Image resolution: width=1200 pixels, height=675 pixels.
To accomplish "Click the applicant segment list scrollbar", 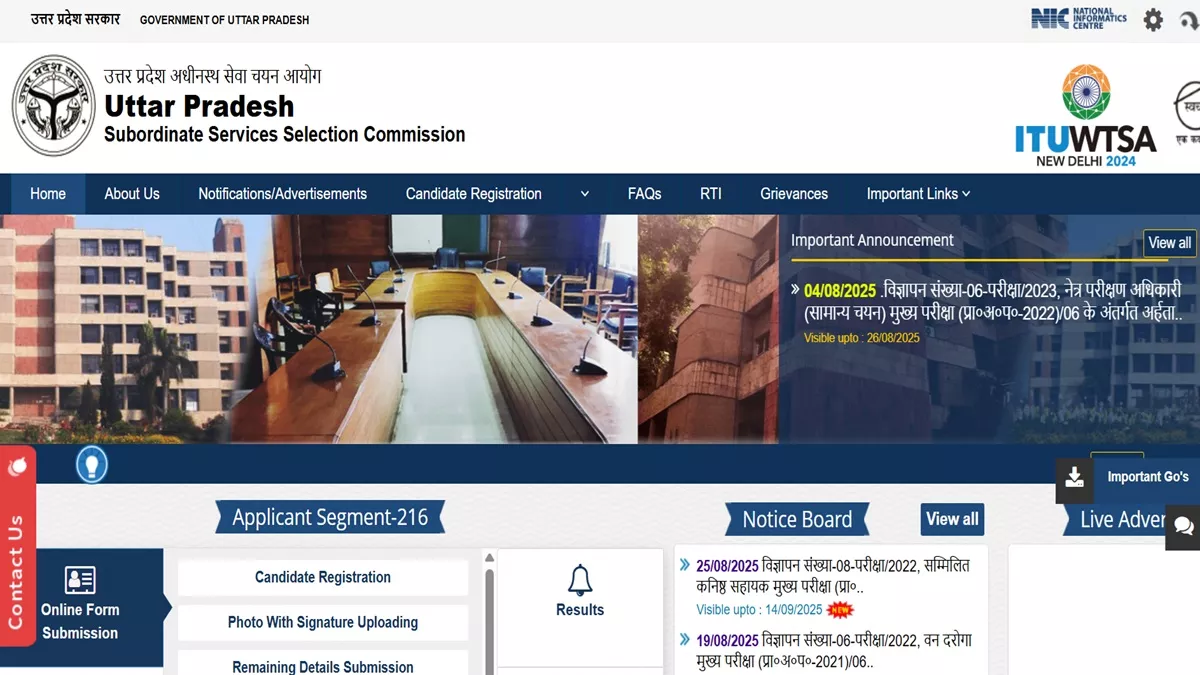I will [489, 612].
